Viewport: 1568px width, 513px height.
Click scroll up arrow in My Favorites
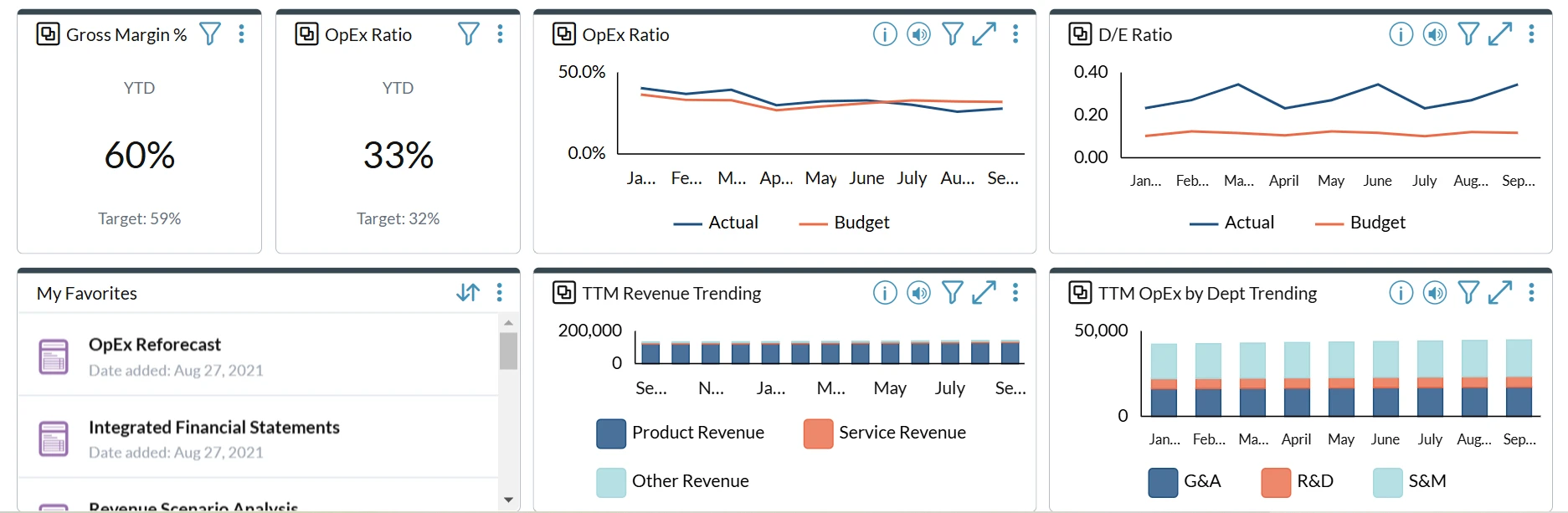508,323
